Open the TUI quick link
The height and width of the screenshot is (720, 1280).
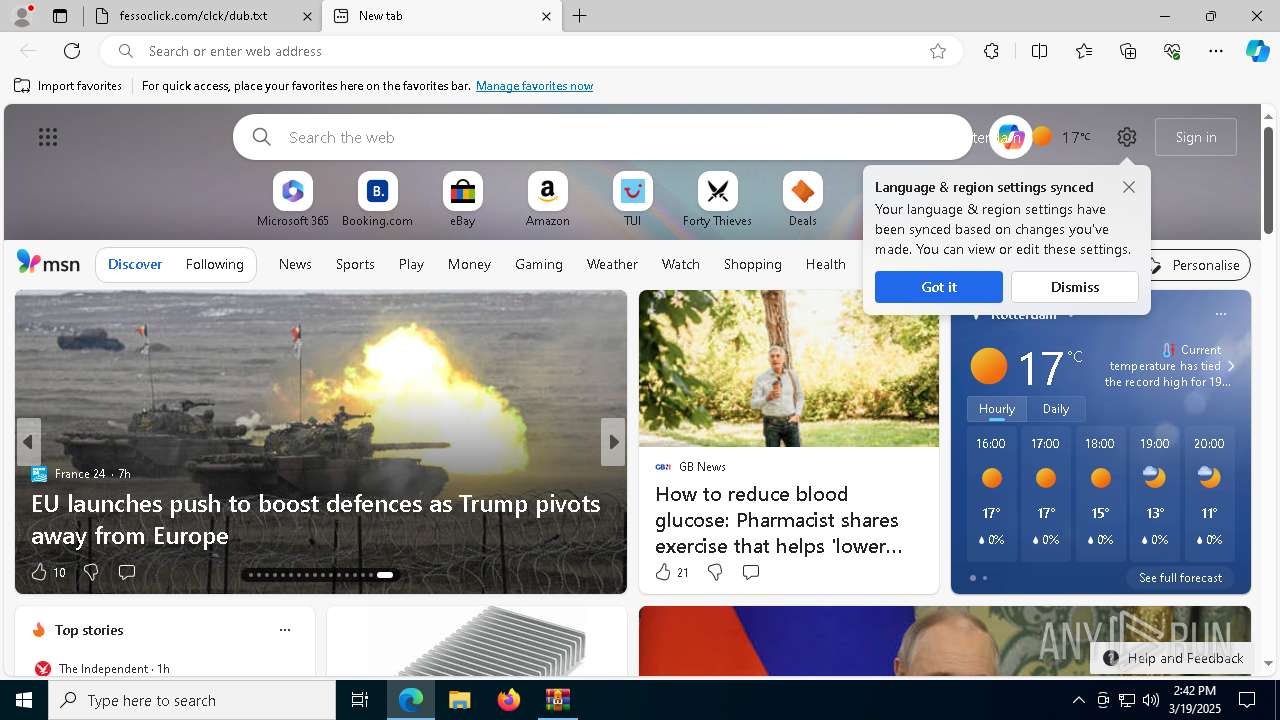[x=632, y=200]
